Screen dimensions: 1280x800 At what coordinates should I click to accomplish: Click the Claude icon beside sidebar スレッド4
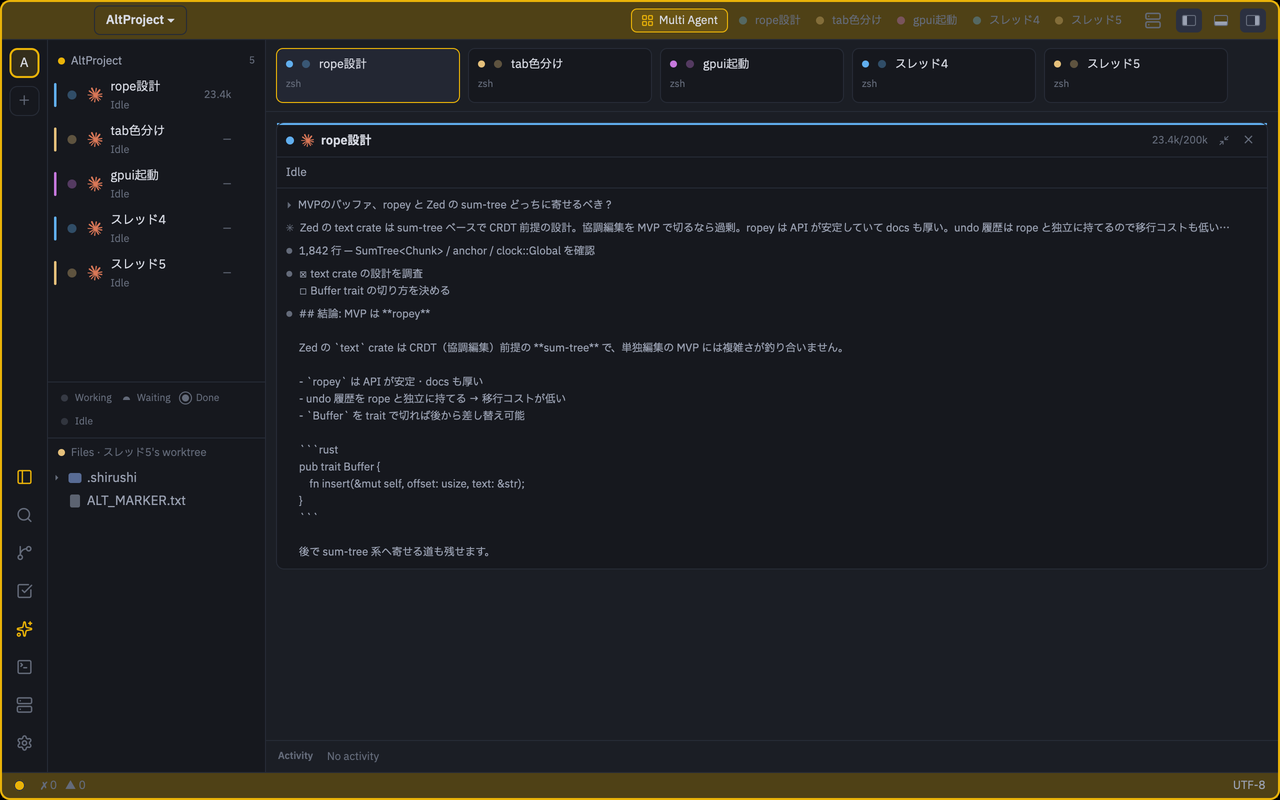tap(95, 228)
